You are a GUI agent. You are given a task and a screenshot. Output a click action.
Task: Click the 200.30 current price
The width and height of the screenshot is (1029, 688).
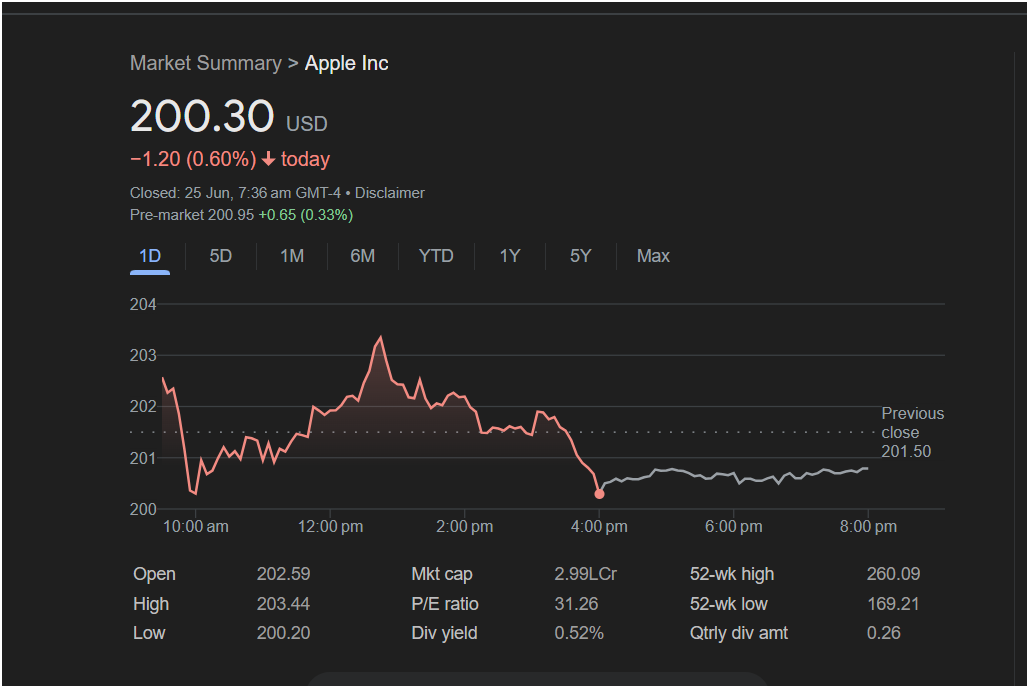pyautogui.click(x=202, y=116)
